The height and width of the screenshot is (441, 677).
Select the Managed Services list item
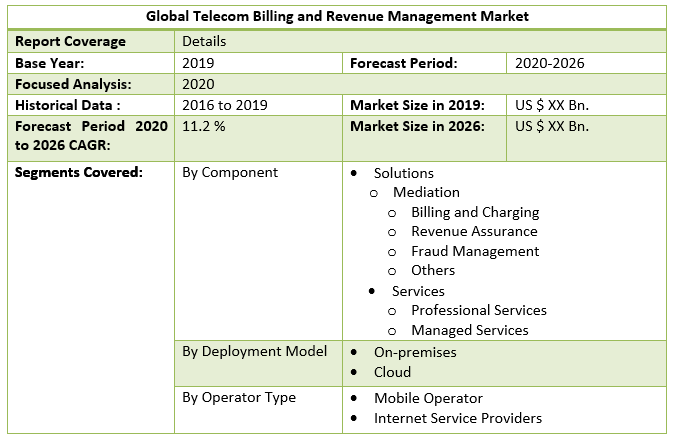click(x=470, y=330)
